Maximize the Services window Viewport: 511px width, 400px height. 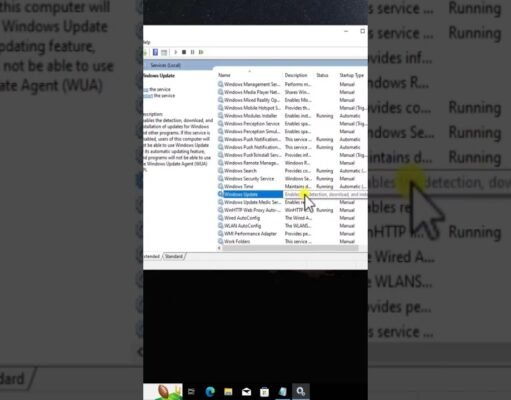click(x=362, y=31)
